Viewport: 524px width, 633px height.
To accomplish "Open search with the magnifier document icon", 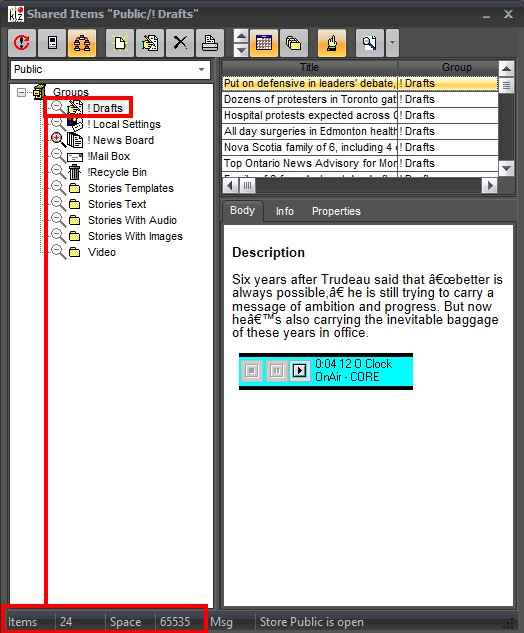I will tap(370, 43).
